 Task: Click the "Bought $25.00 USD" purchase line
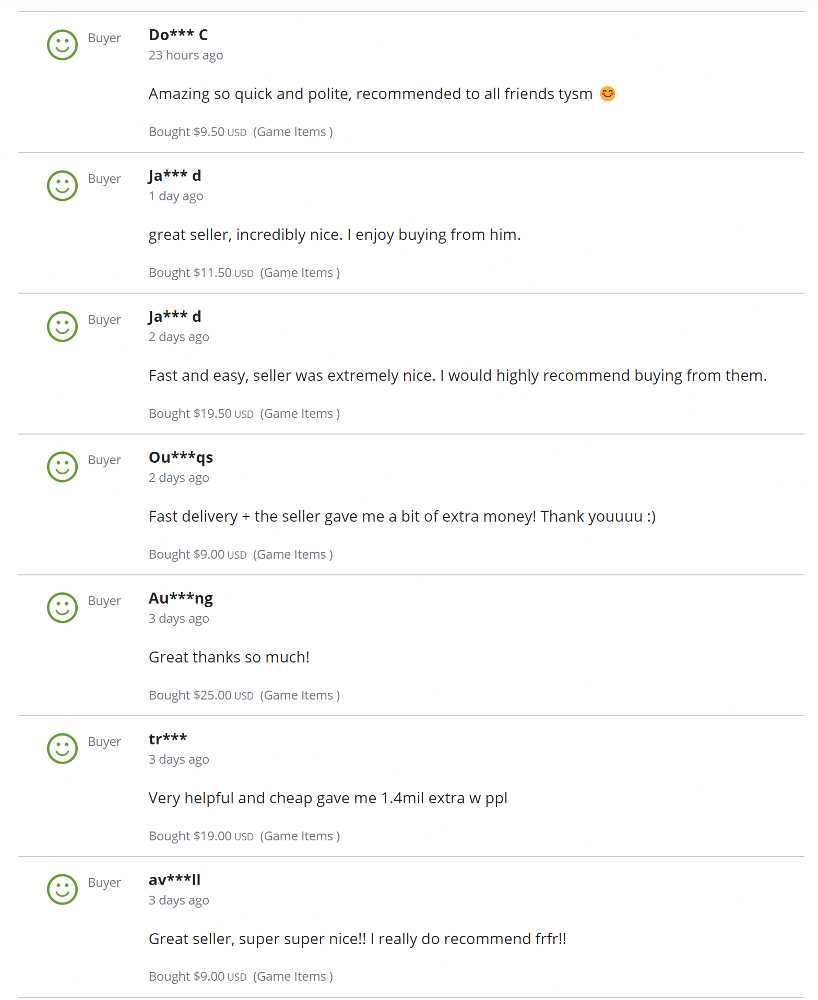[201, 695]
